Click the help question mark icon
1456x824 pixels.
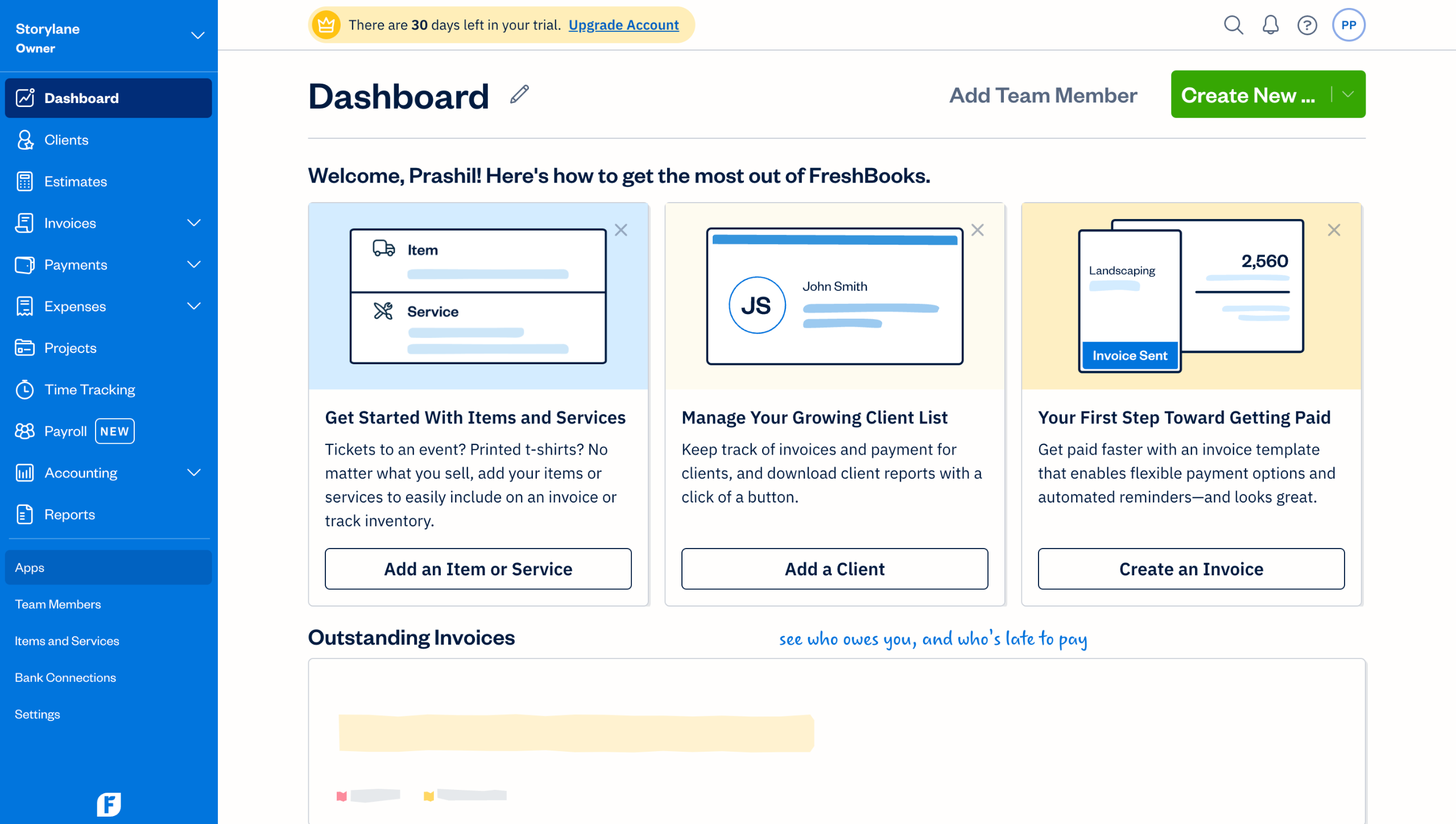[1307, 25]
